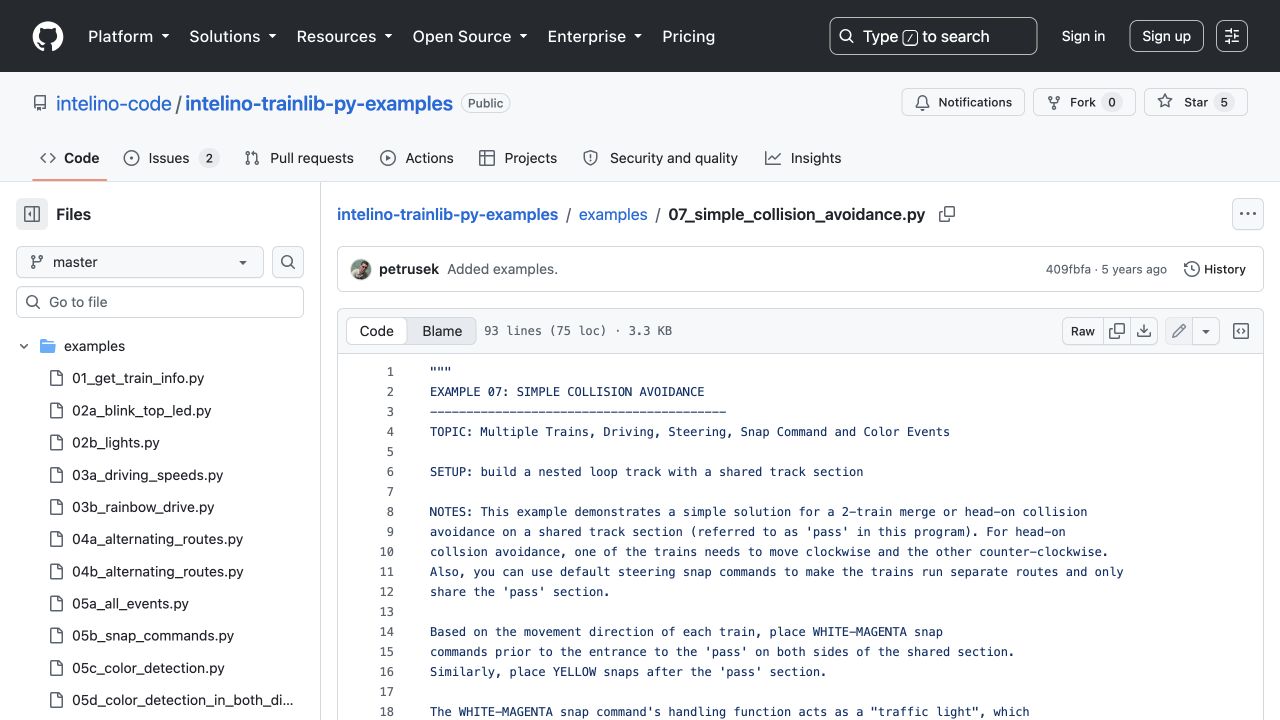Open the examples folder icon

47,346
